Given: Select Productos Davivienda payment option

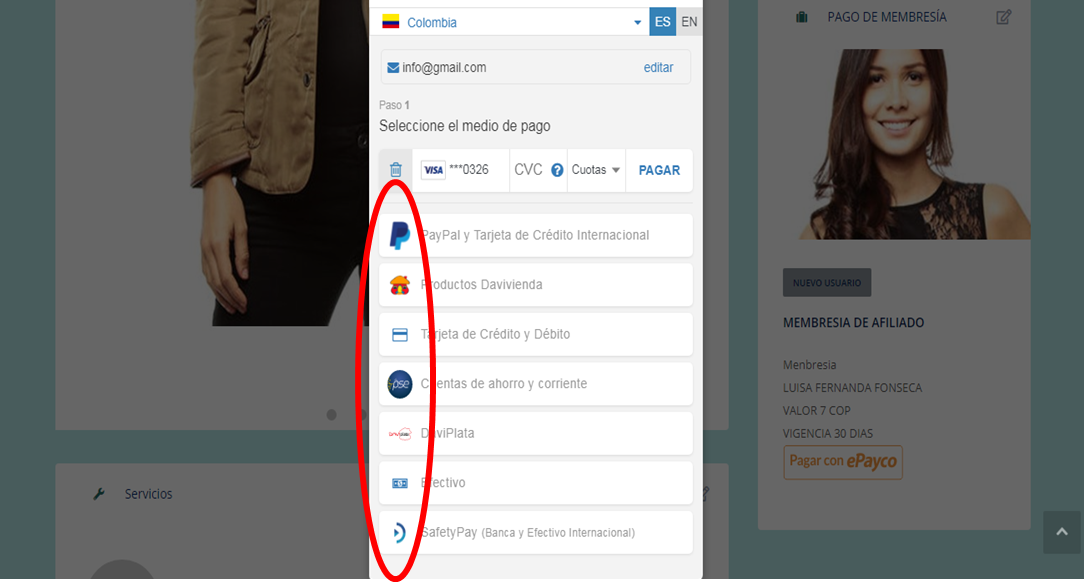Looking at the screenshot, I should click(536, 285).
